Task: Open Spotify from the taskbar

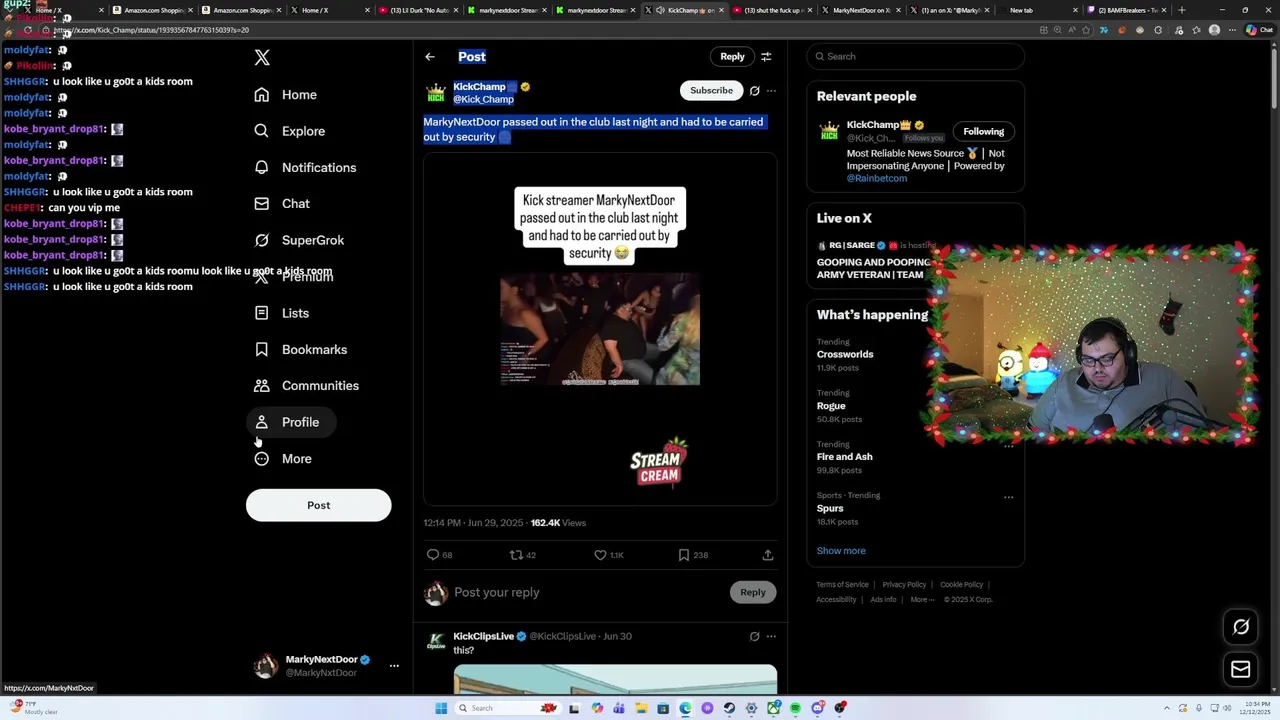Action: point(795,708)
